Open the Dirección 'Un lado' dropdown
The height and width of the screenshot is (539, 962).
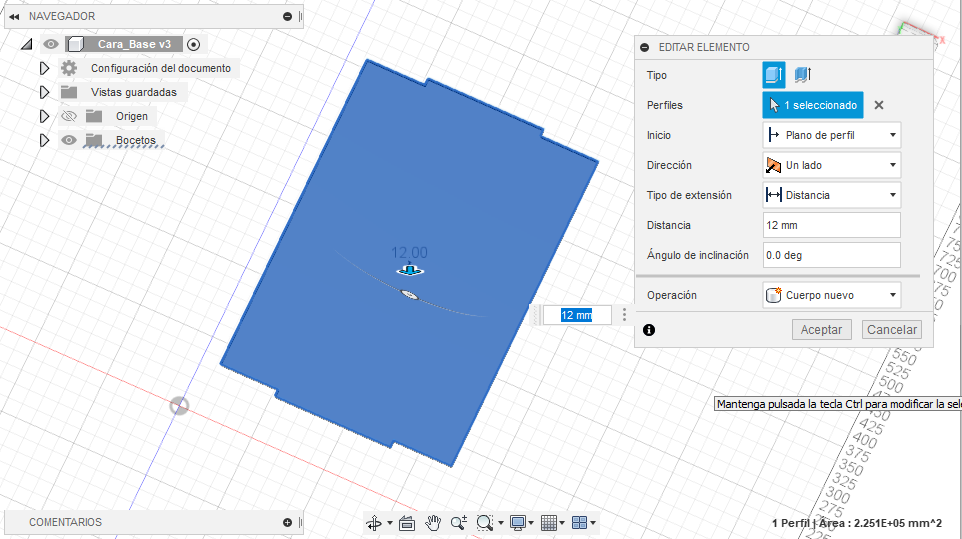(831, 165)
